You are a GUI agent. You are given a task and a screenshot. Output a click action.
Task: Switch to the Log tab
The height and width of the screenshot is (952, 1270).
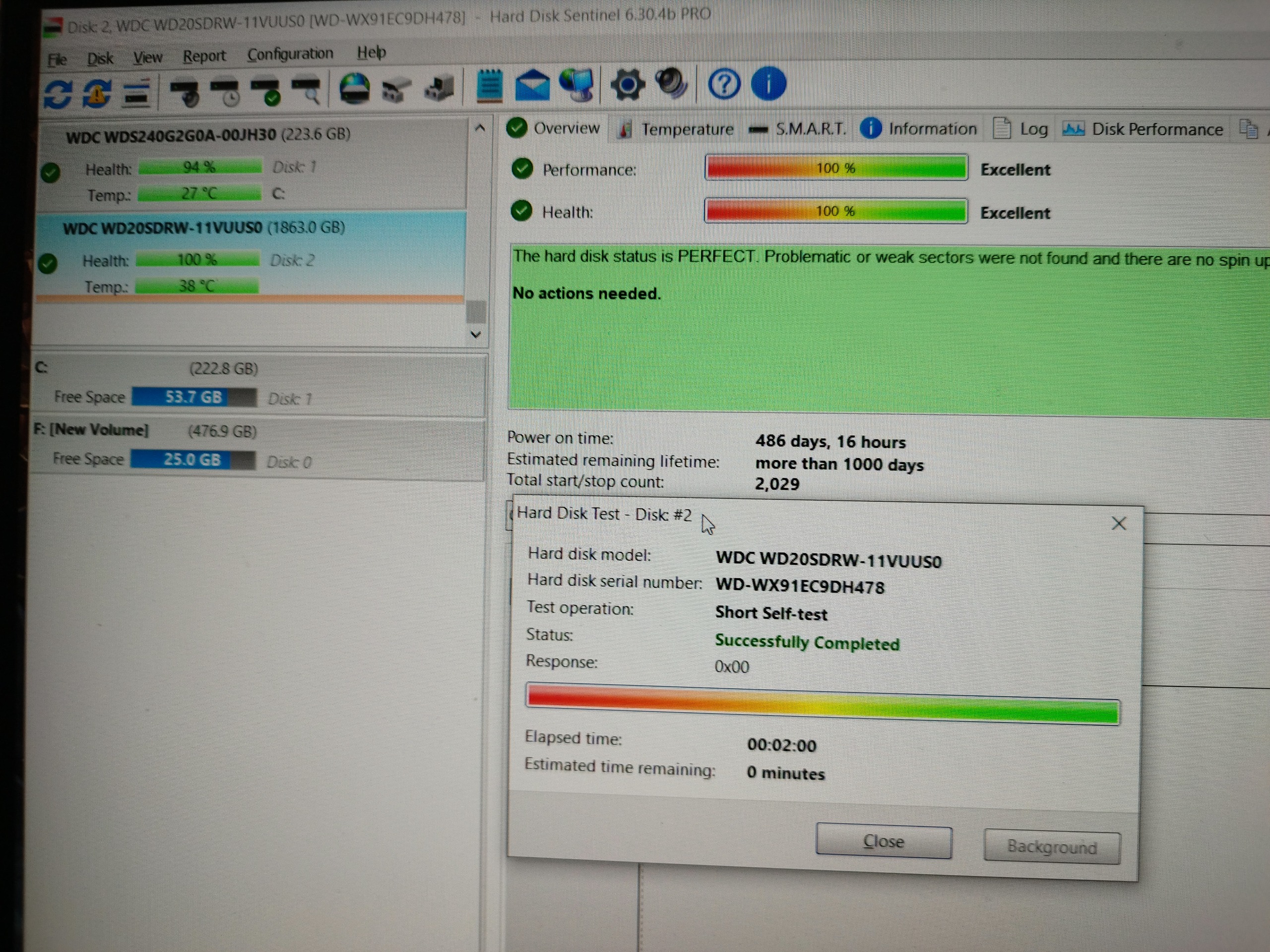[1021, 129]
